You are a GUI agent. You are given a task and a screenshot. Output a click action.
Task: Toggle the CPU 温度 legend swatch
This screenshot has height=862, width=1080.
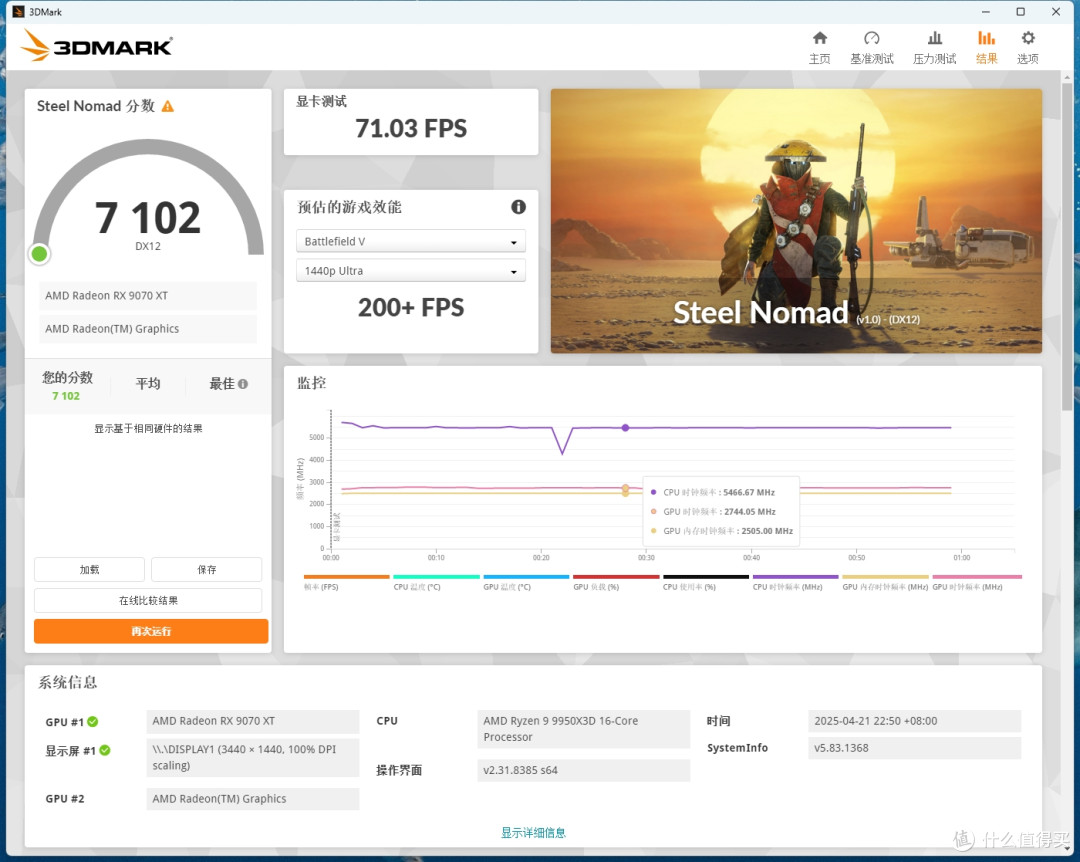[x=436, y=582]
